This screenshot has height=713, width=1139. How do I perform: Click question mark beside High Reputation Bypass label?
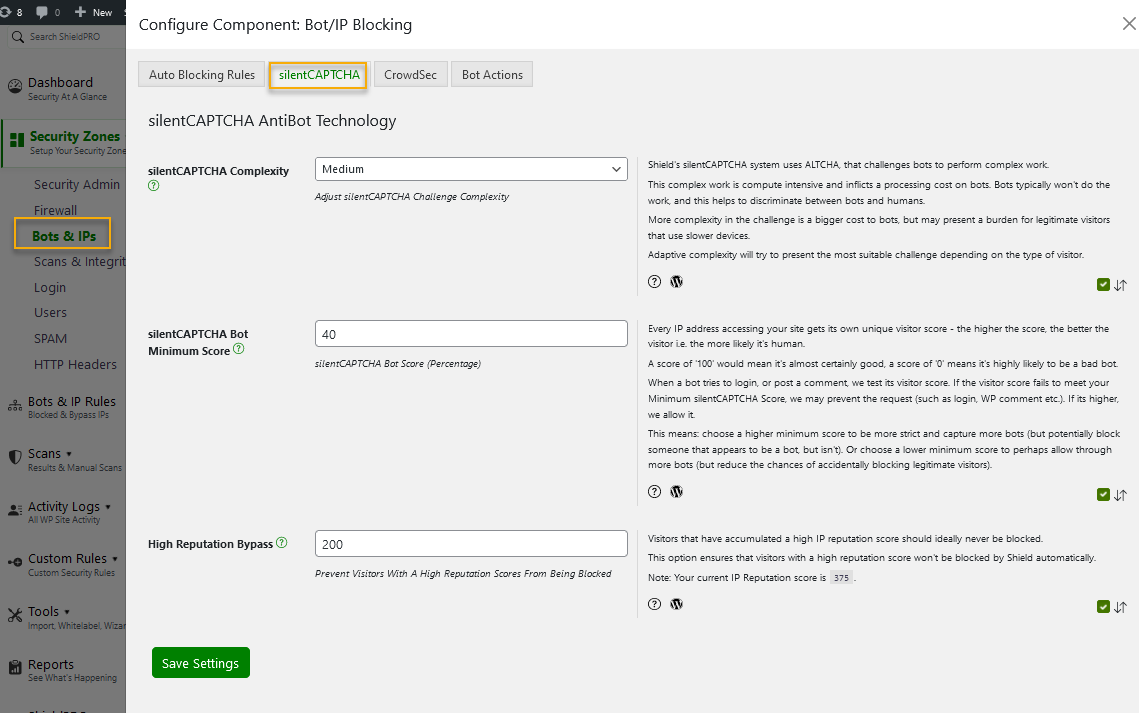click(282, 542)
